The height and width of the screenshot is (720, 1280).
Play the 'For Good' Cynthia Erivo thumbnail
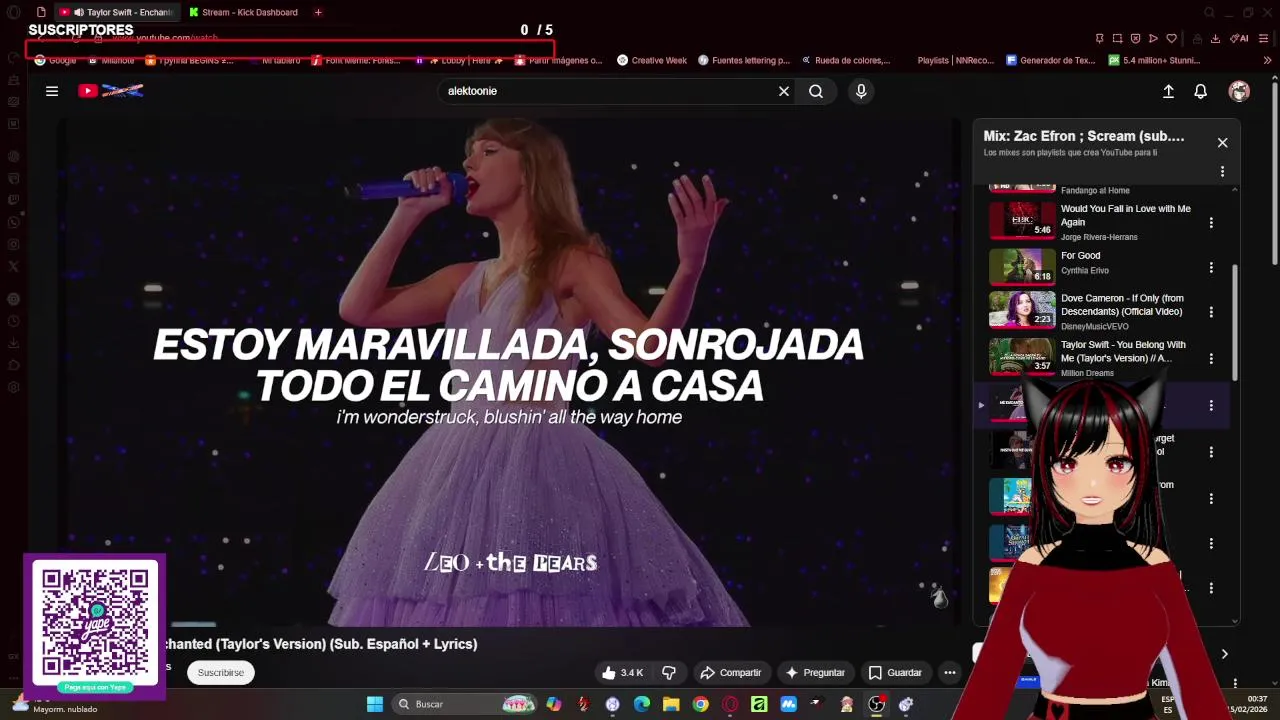pyautogui.click(x=1022, y=267)
